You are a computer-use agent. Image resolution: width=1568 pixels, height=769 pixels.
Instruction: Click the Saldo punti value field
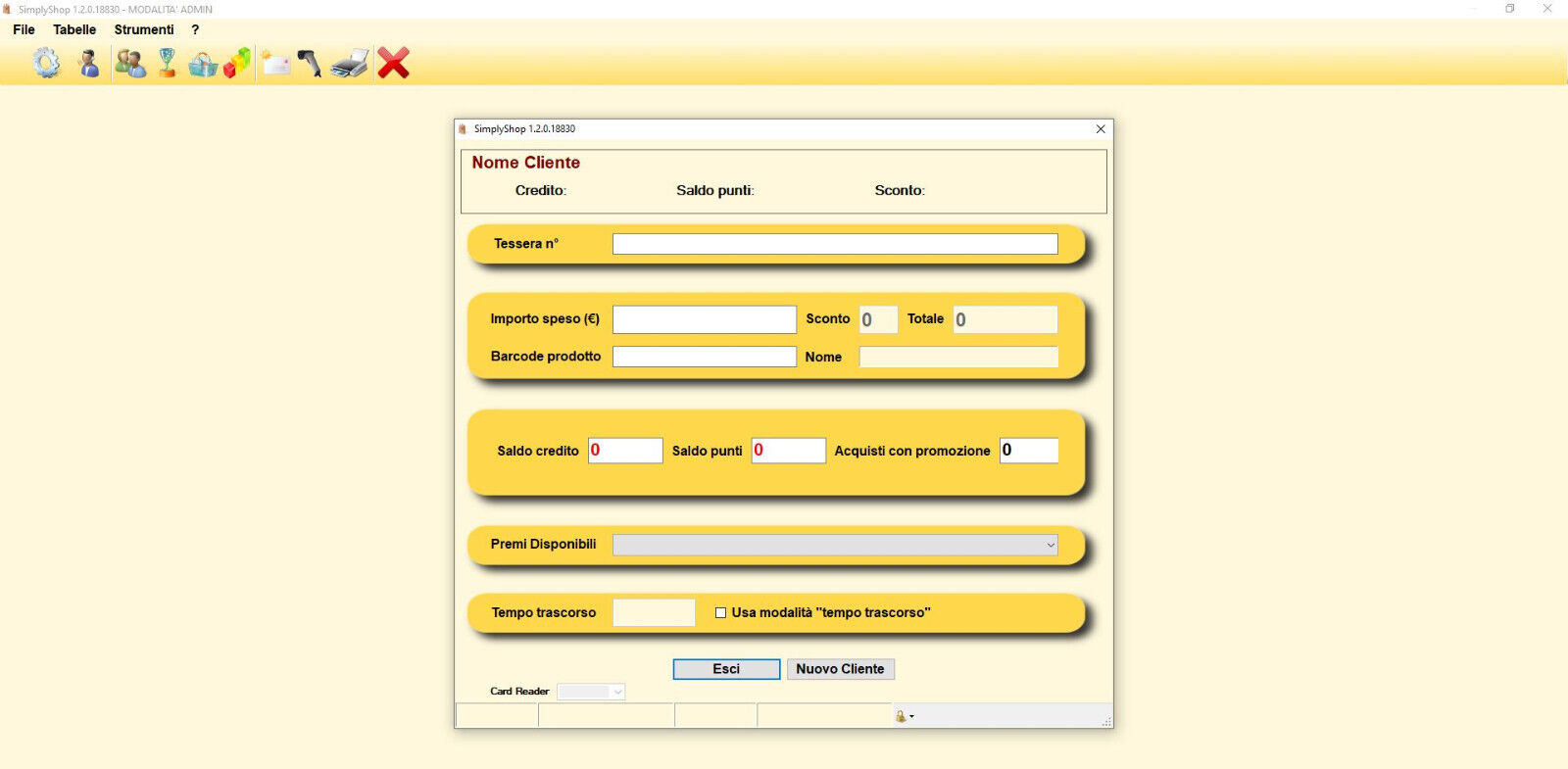(789, 451)
